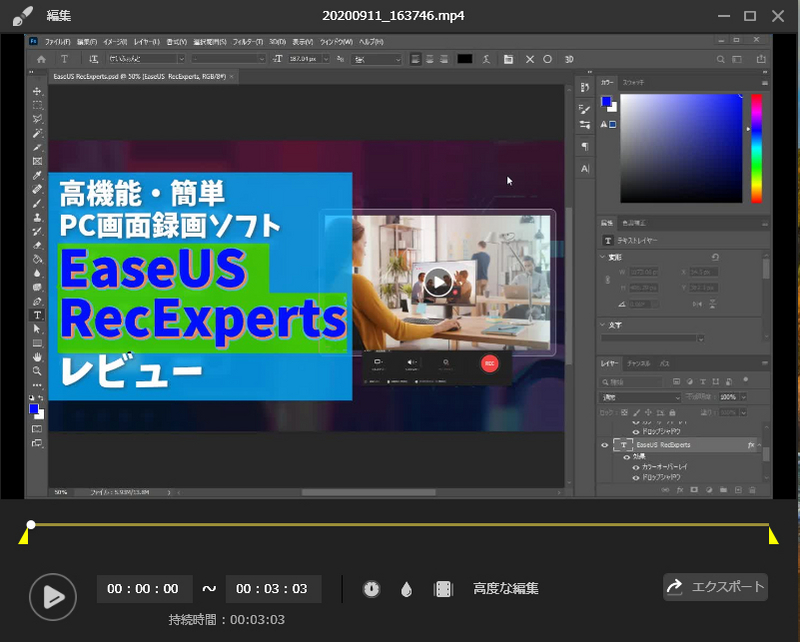Open 高度な編集 advanced editing
This screenshot has width=800, height=642.
pyautogui.click(x=506, y=589)
